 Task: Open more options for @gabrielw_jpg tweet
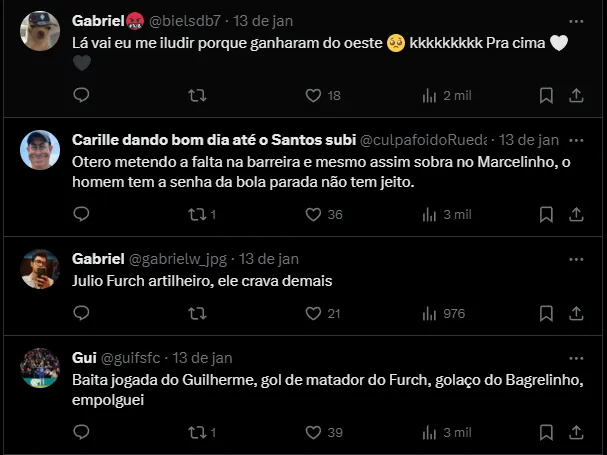pos(576,258)
